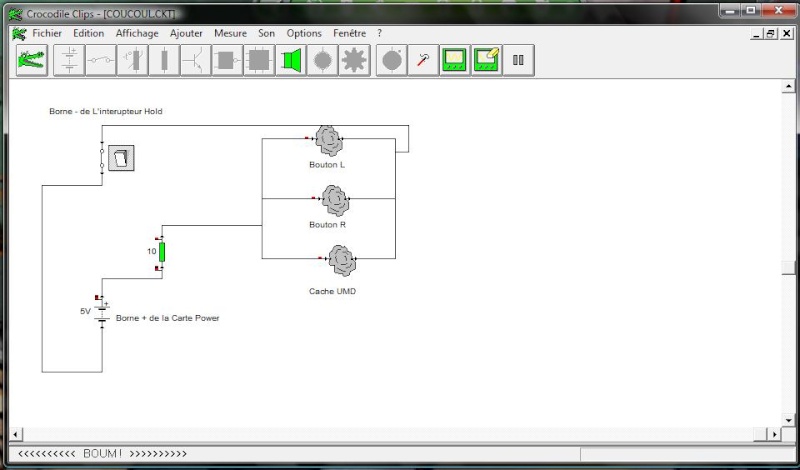Click the 'Bouton R' label
This screenshot has width=800, height=470.
tap(328, 225)
